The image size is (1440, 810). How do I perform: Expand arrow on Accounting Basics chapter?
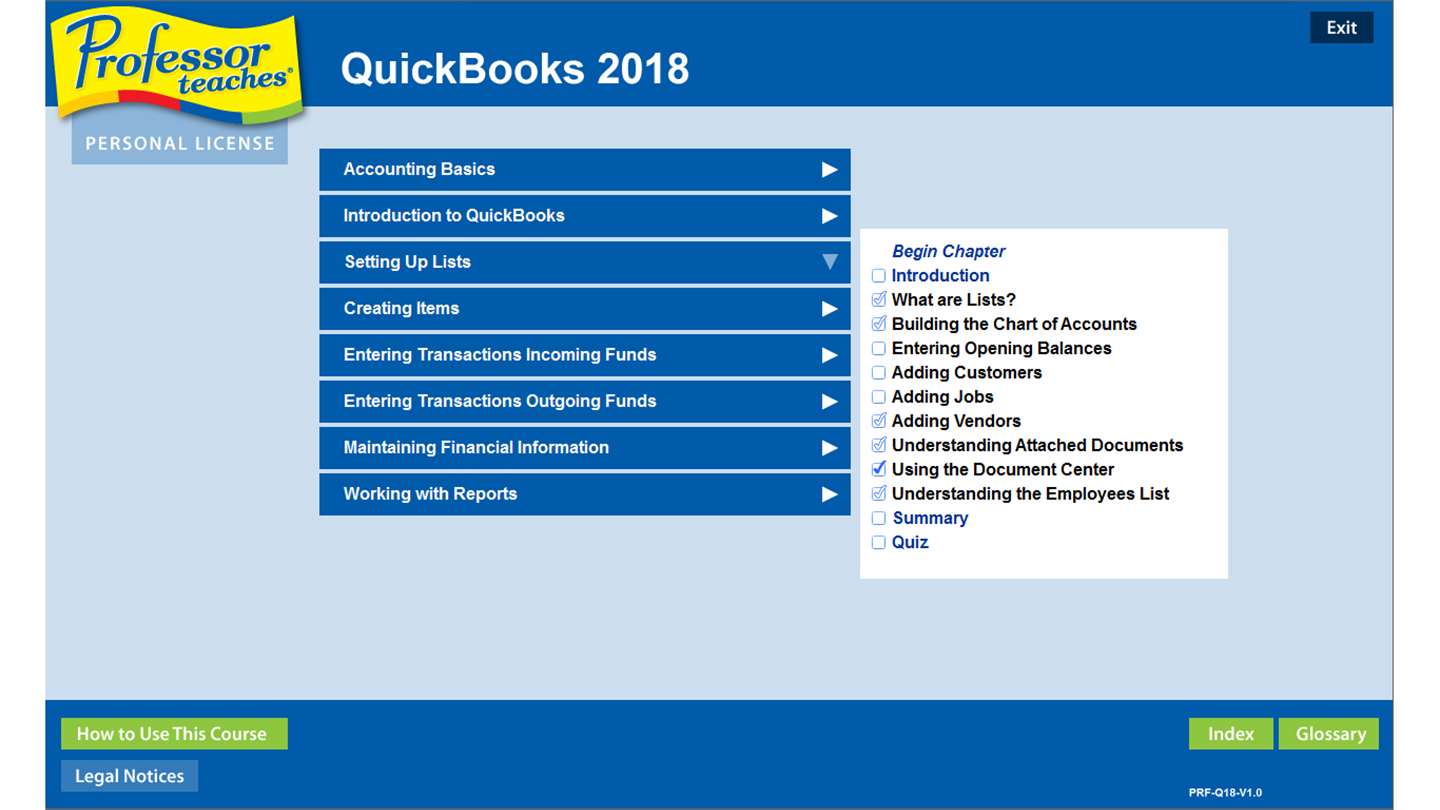[x=829, y=170]
